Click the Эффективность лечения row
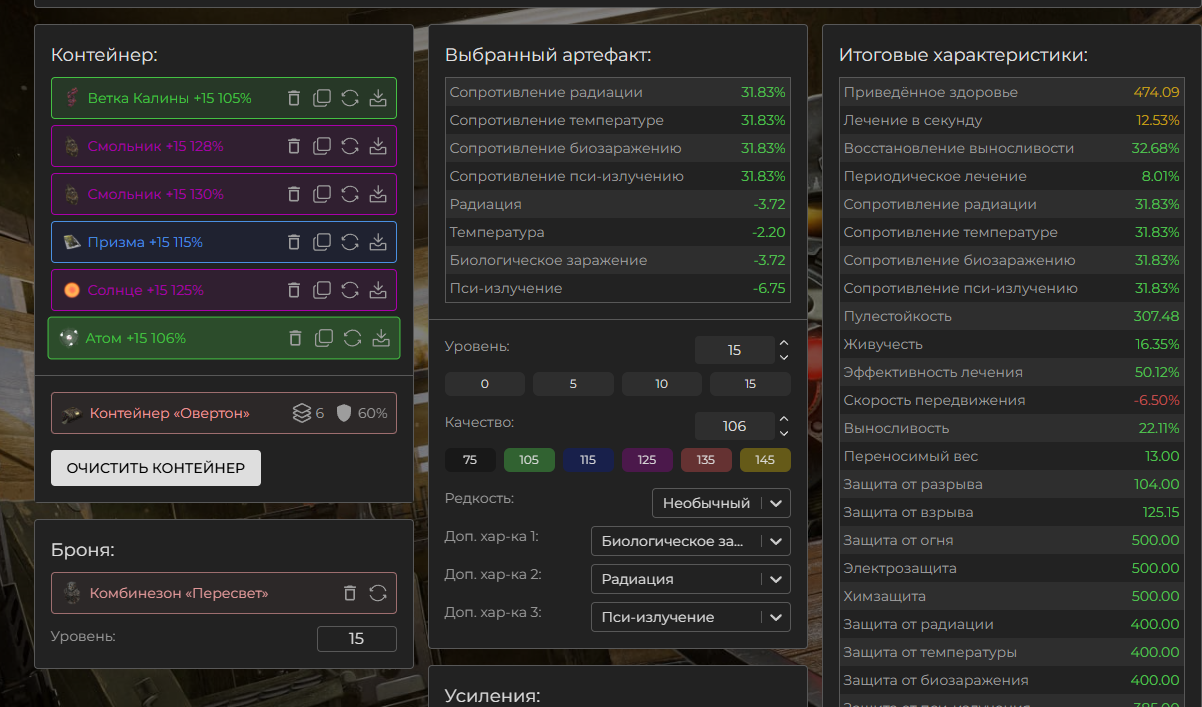Viewport: 1202px width, 707px height. [1012, 372]
